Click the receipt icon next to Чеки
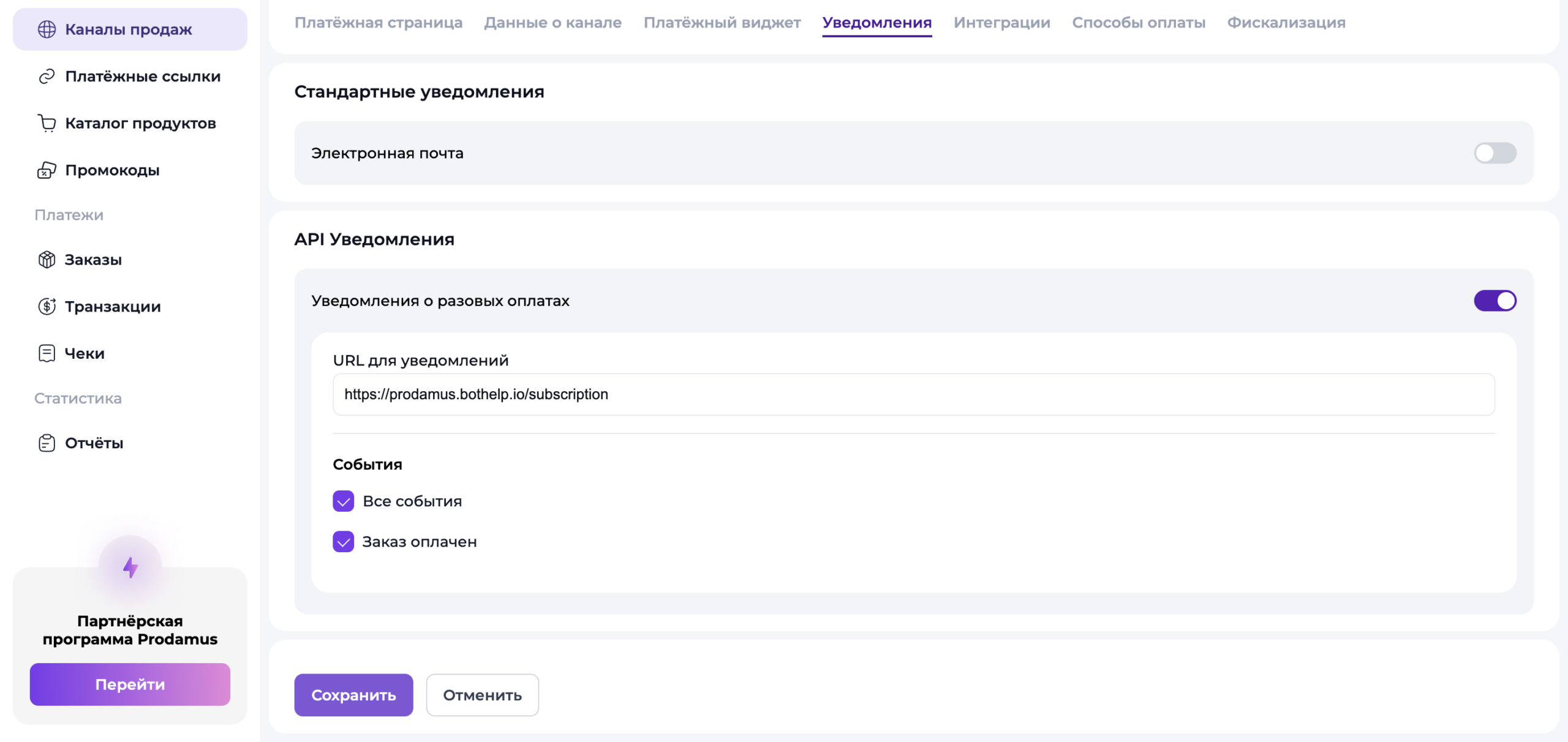1568x742 pixels. pos(47,353)
